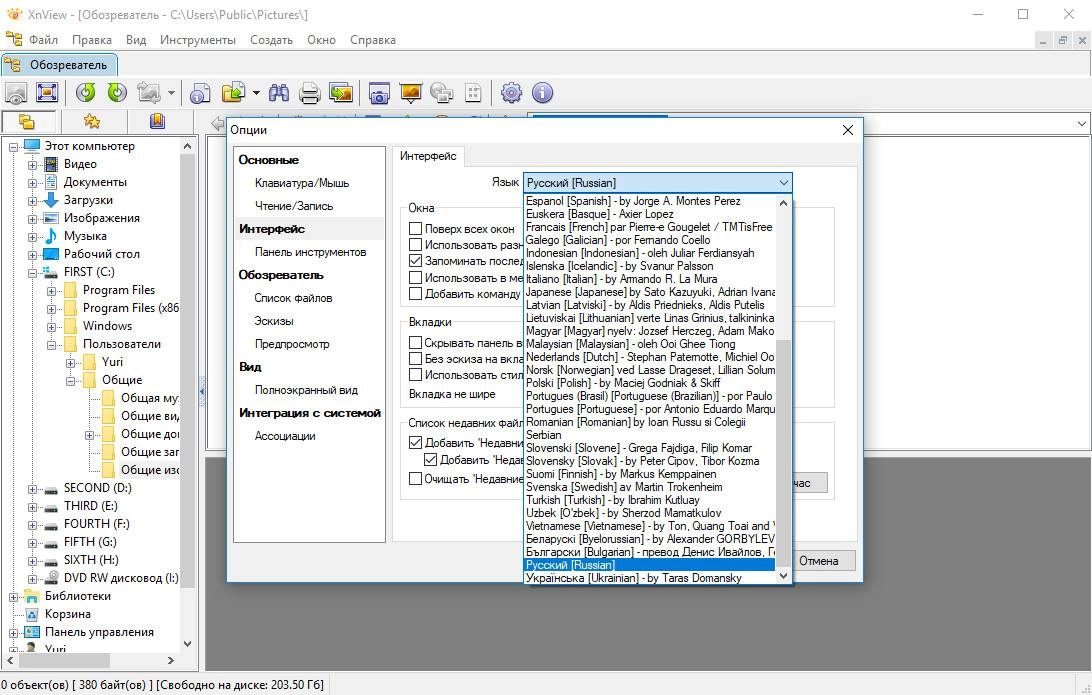Screen dimensions: 1092x695
Task: Open the copy/move toolbar dropdown arrow
Action: pyautogui.click(x=256, y=93)
